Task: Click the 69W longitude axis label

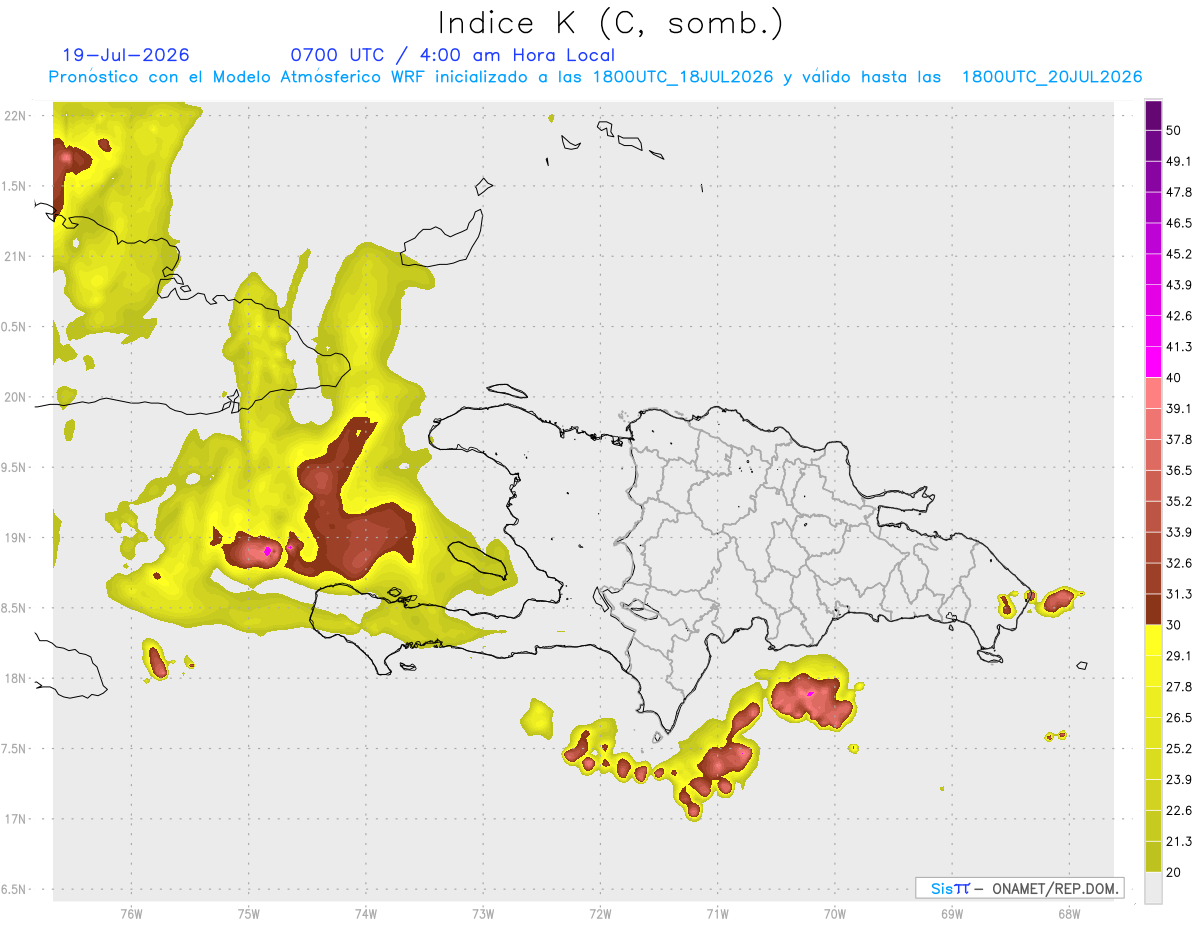Action: tap(951, 913)
